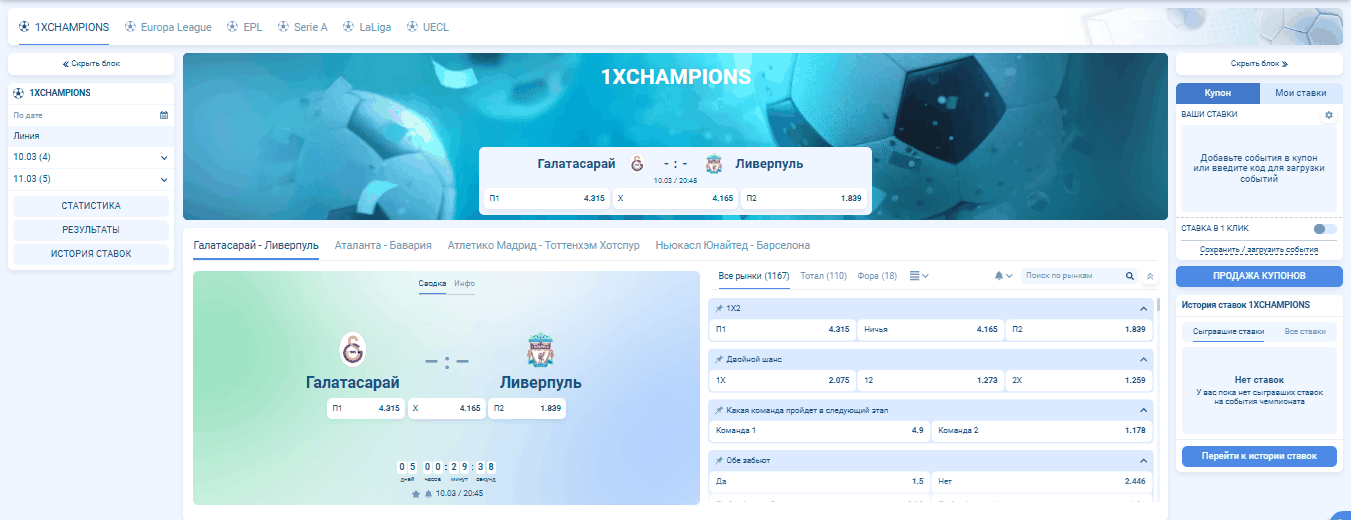
Task: Bet on Ничья 4.165 in 1X2 market
Action: [930, 329]
